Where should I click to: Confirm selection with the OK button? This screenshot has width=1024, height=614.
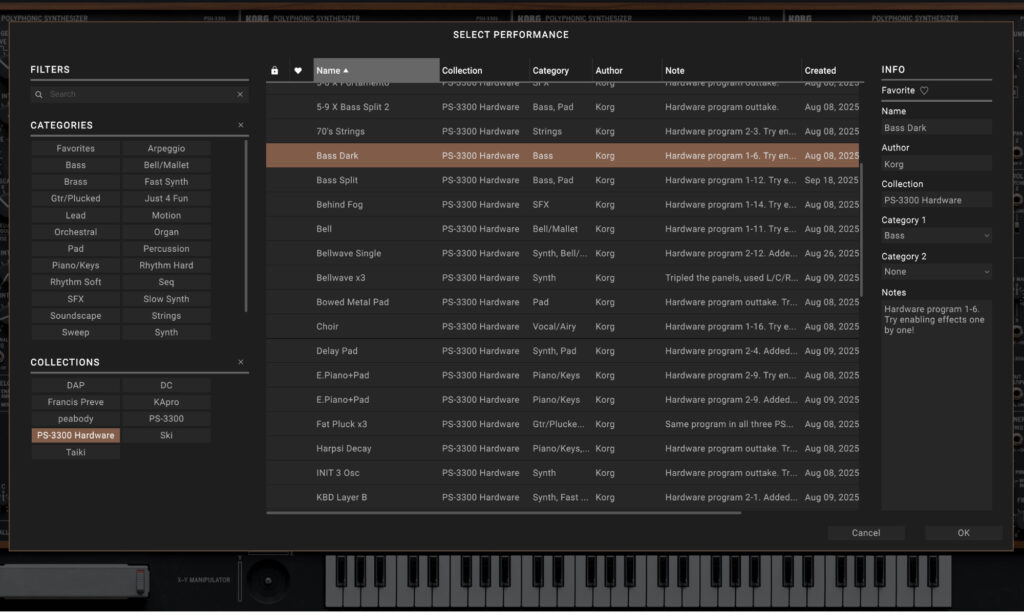tap(963, 532)
